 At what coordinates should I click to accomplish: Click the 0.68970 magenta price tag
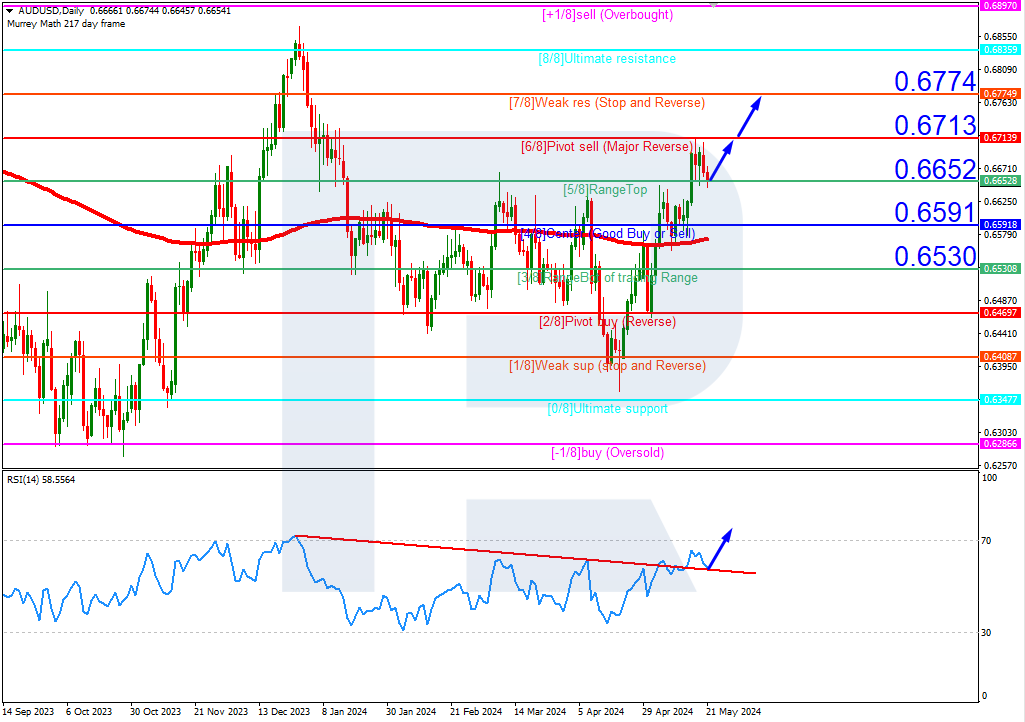[1000, 5]
